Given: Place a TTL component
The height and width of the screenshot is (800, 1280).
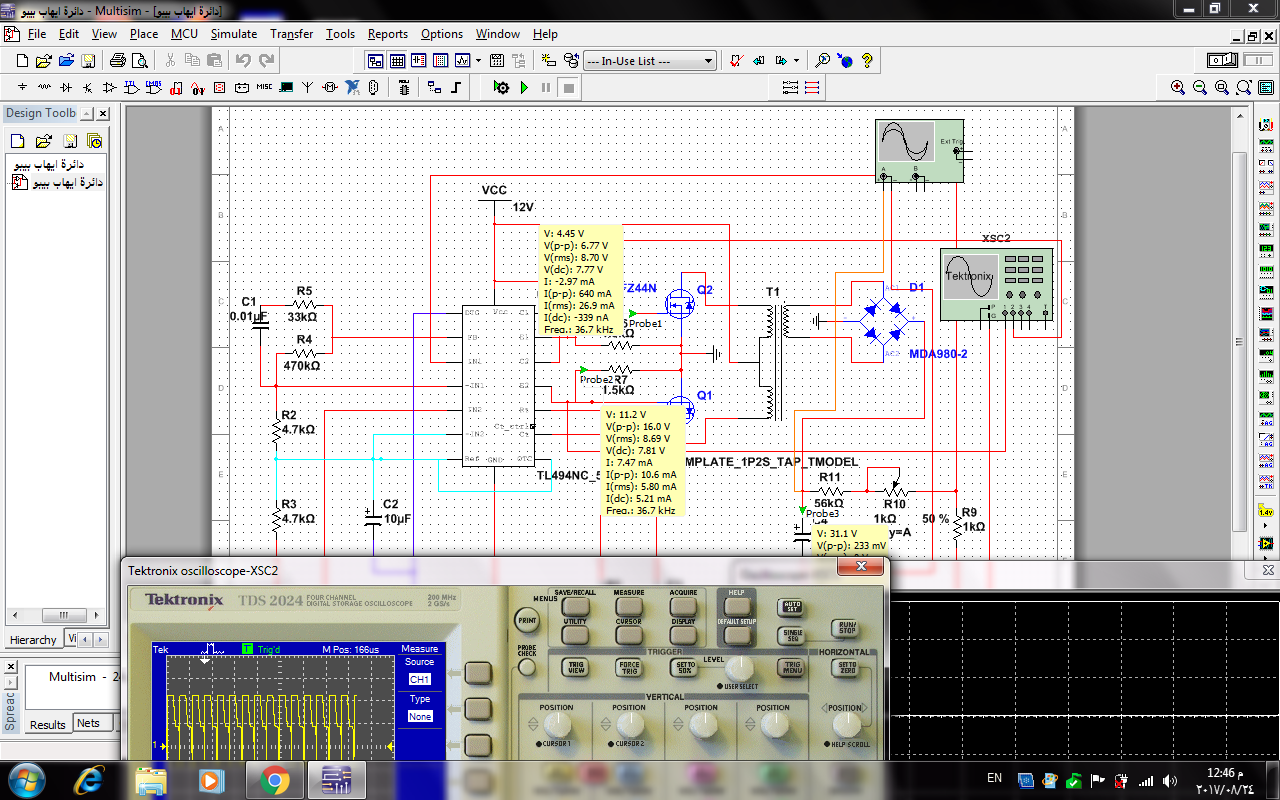Looking at the screenshot, I should tap(131, 87).
